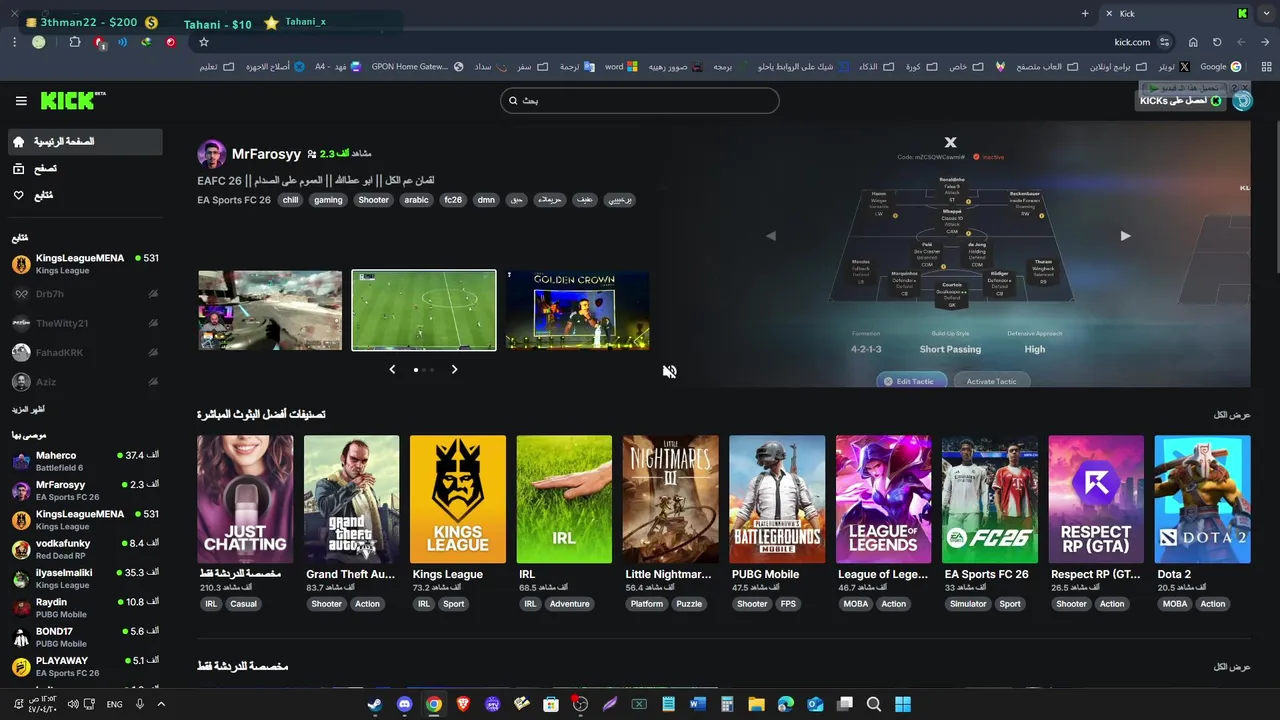Click the taskbar search icon
Image resolution: width=1280 pixels, height=720 pixels.
click(873, 704)
